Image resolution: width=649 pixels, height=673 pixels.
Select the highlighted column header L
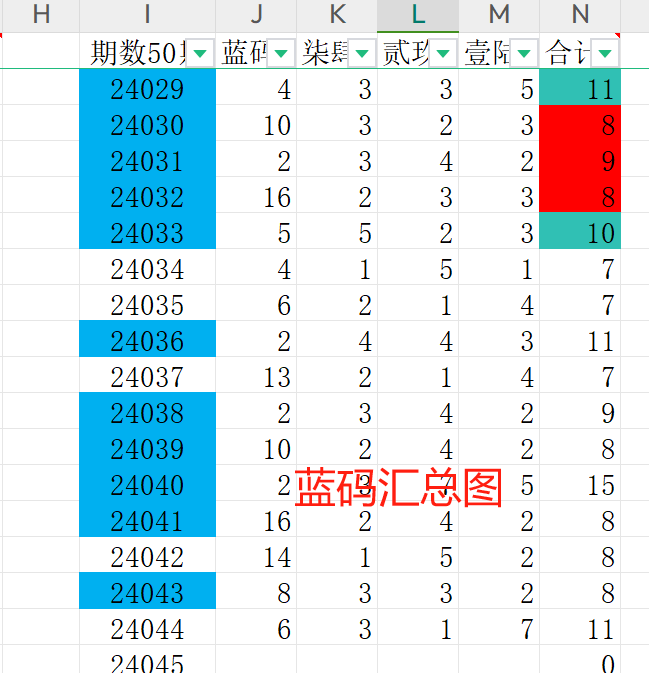point(418,15)
